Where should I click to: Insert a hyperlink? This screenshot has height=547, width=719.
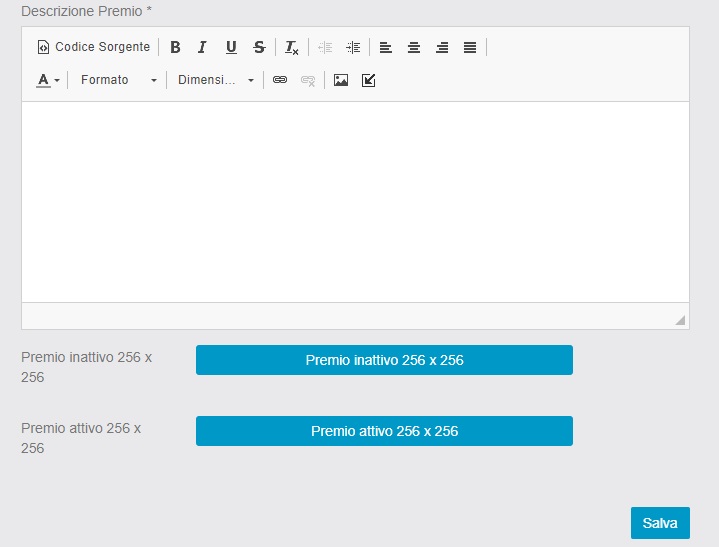pyautogui.click(x=280, y=80)
